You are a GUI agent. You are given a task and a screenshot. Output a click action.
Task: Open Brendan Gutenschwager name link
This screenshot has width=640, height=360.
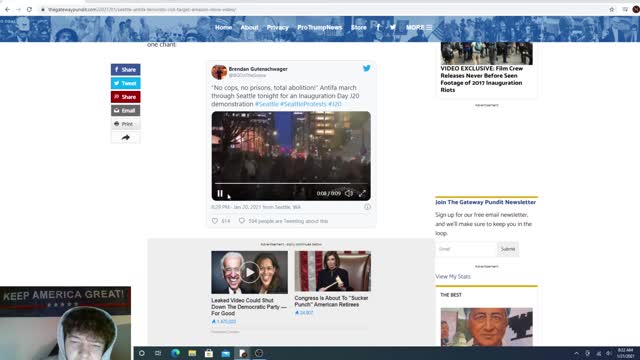click(258, 69)
